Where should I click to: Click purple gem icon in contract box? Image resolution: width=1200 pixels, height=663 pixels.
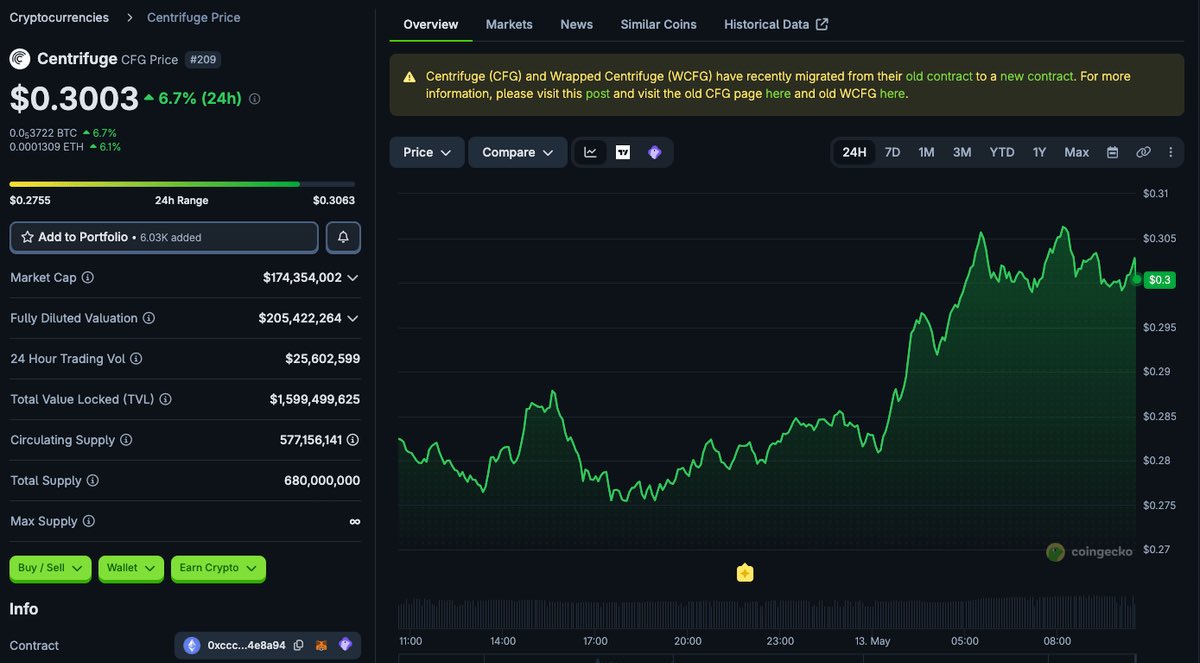point(346,645)
